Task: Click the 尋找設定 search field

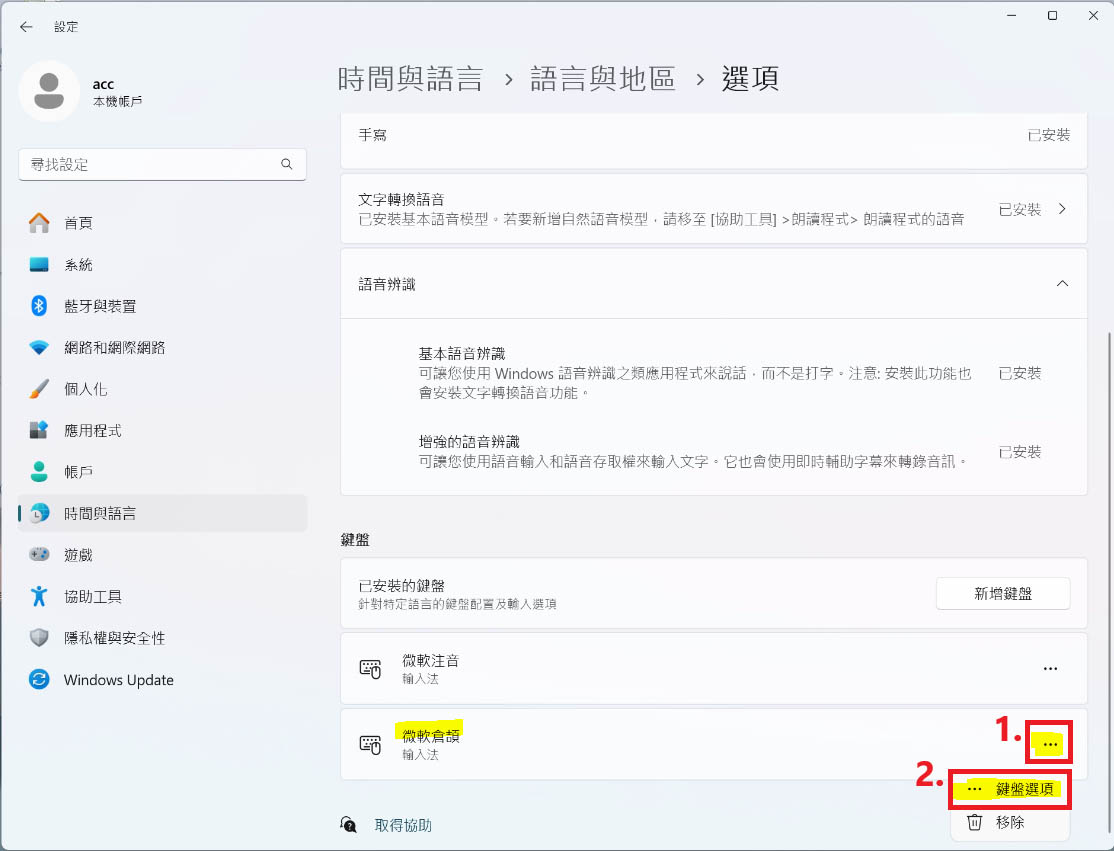Action: tap(150, 164)
